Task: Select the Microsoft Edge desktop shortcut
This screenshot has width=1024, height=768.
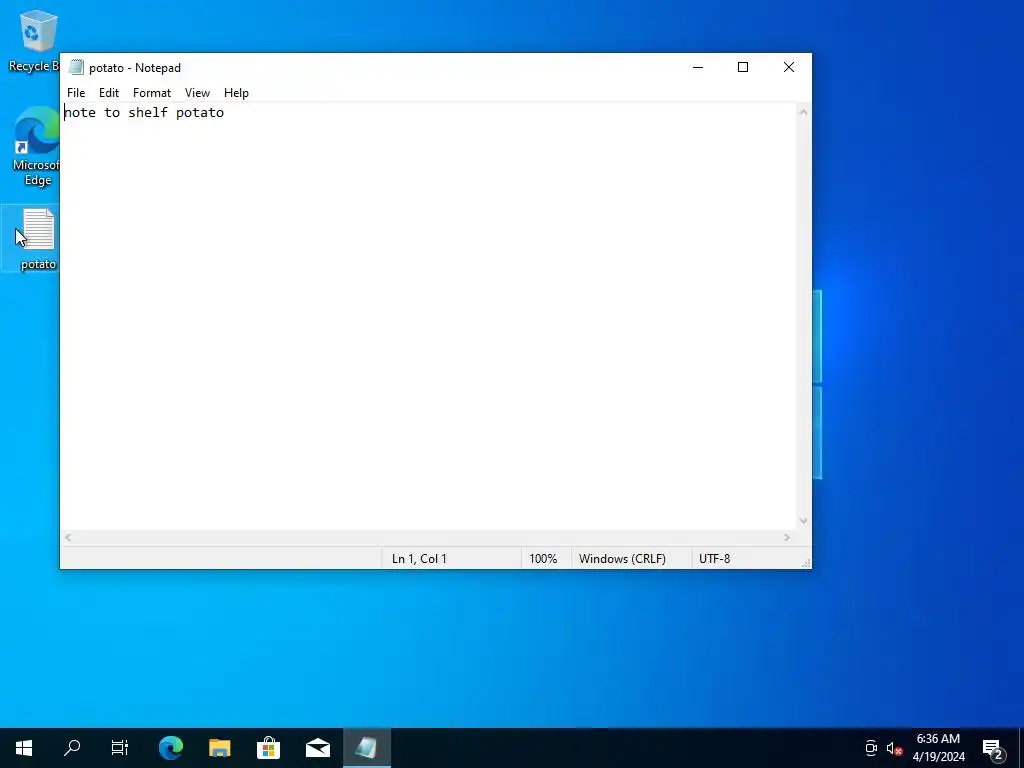Action: click(x=36, y=146)
